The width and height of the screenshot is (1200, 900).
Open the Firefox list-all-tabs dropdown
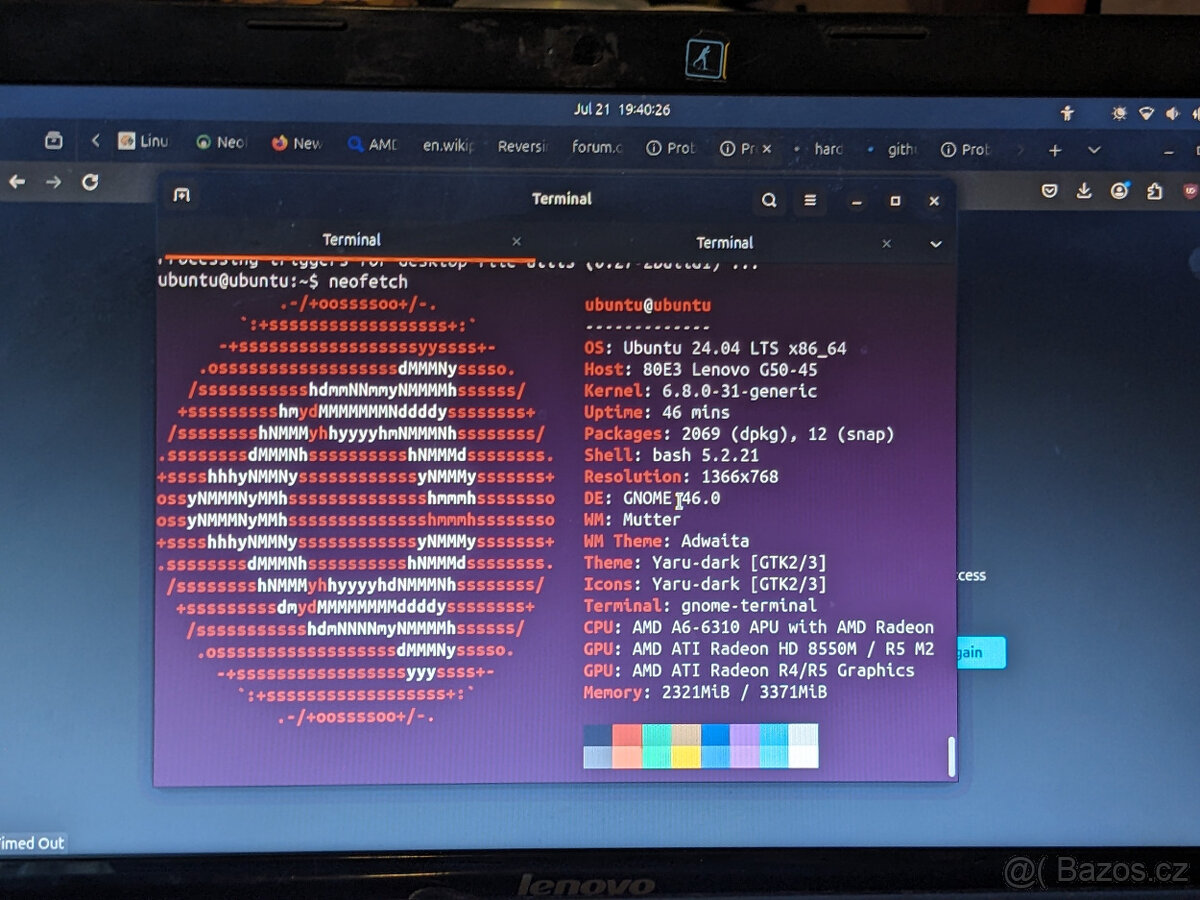pyautogui.click(x=1094, y=150)
